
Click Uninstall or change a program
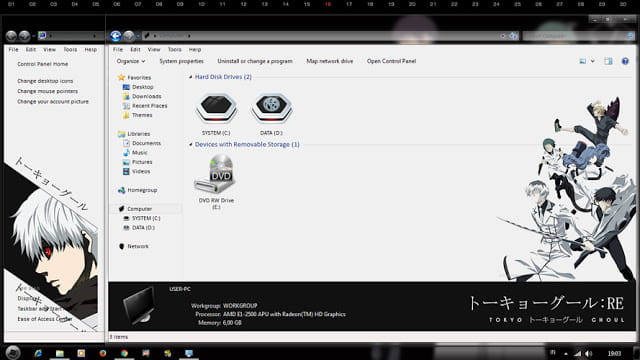[x=255, y=61]
